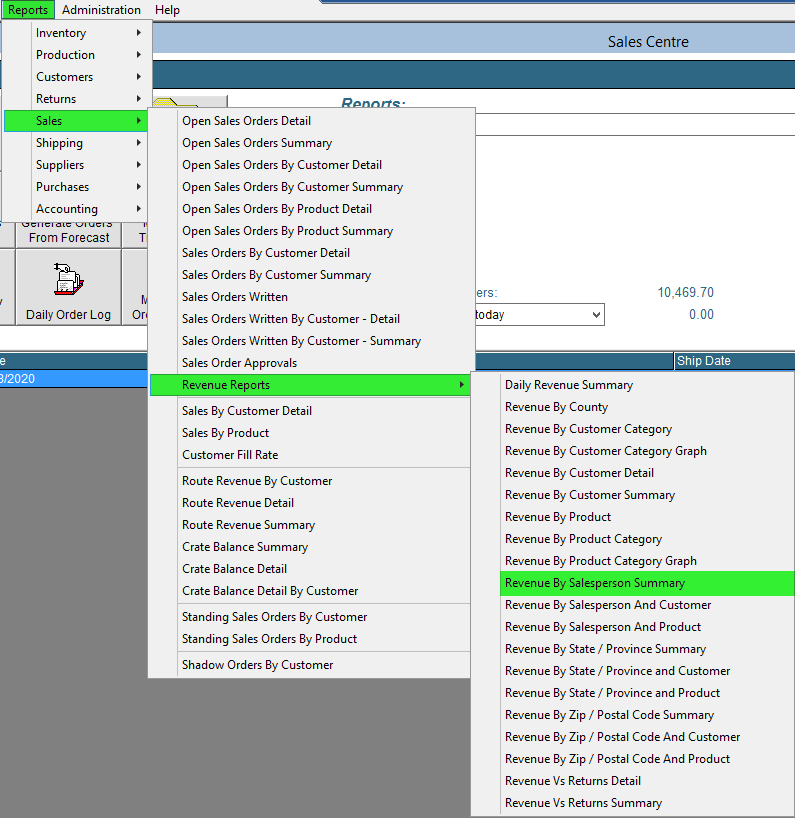Expand the Returns reports submenu
This screenshot has height=818, width=795.
[77, 99]
